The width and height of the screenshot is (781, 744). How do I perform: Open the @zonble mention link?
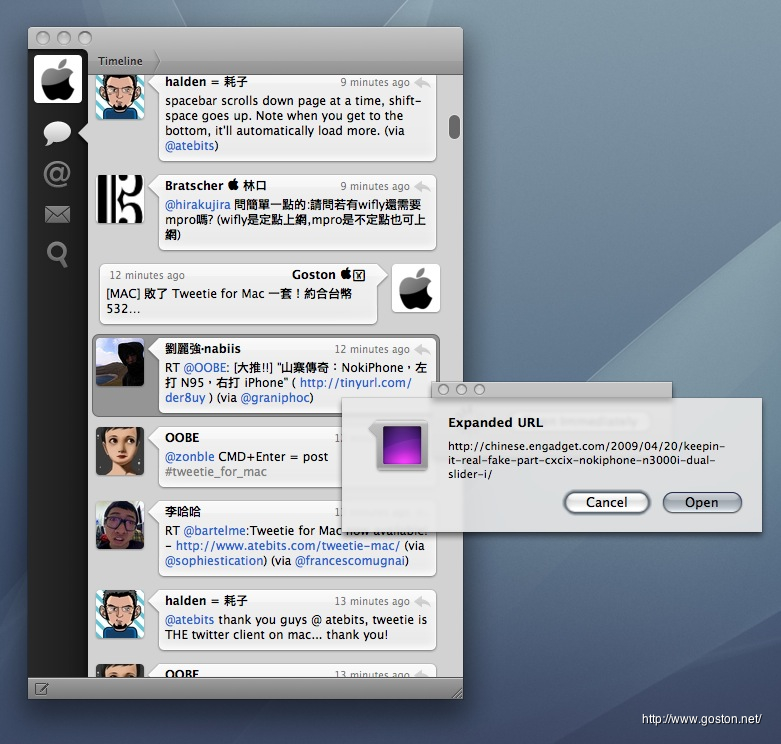coord(190,457)
